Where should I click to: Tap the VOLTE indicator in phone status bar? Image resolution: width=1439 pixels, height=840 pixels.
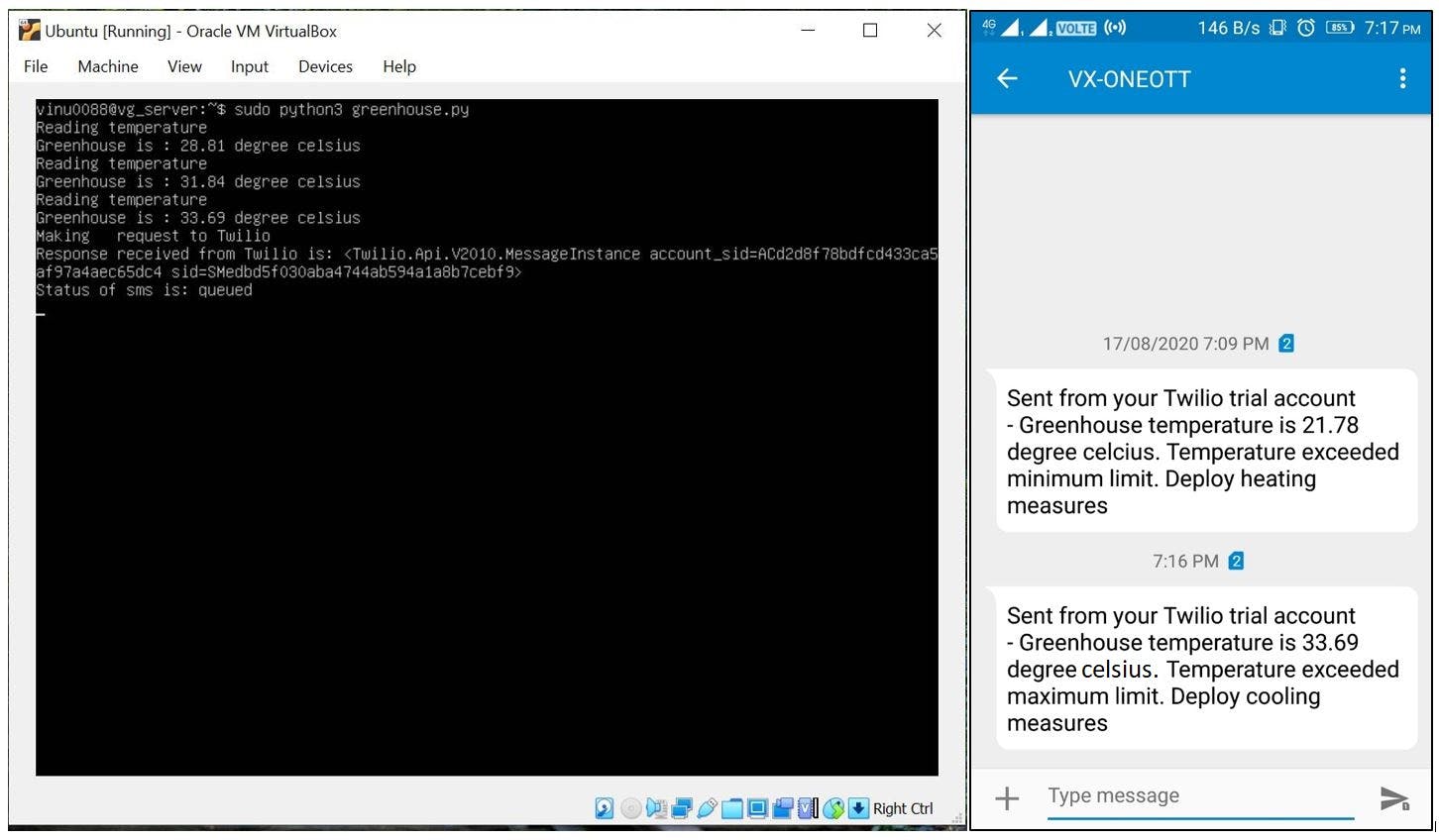coord(1075,29)
